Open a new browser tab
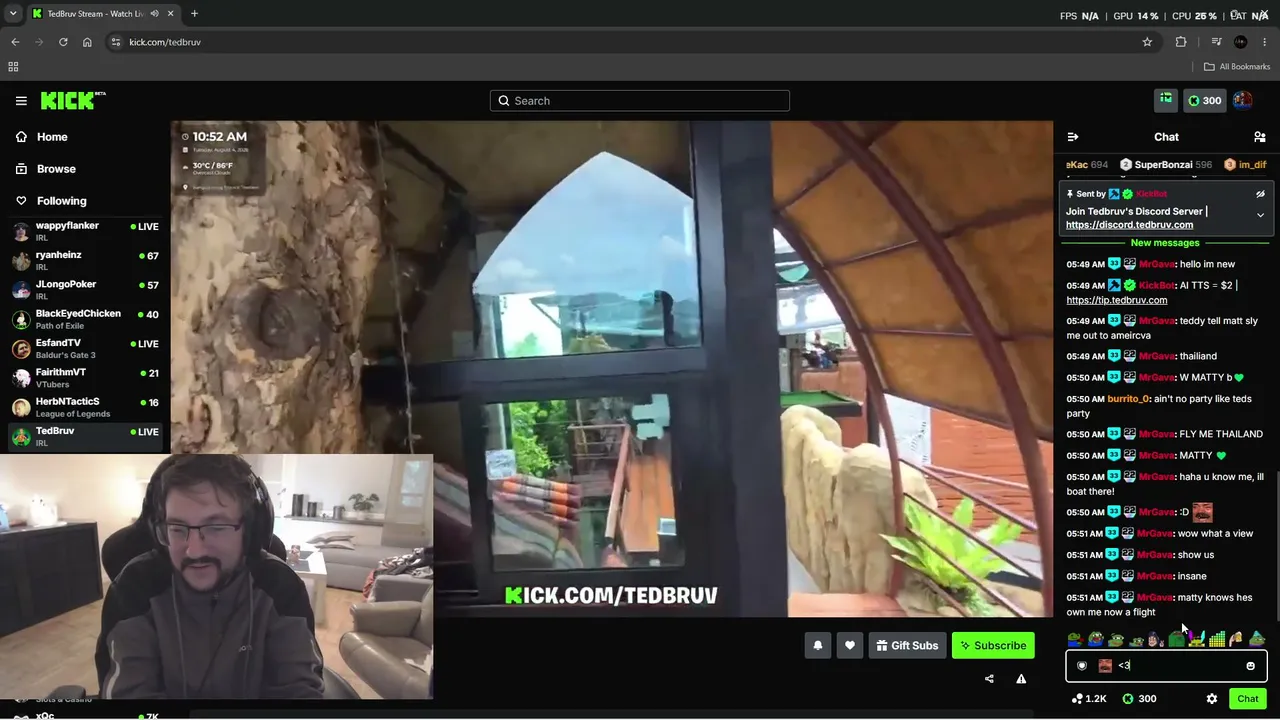 [x=194, y=14]
